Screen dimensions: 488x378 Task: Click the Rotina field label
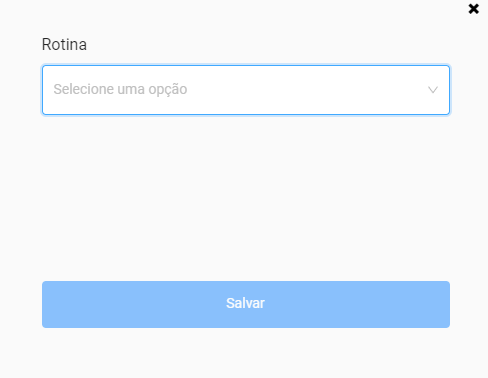(x=64, y=44)
